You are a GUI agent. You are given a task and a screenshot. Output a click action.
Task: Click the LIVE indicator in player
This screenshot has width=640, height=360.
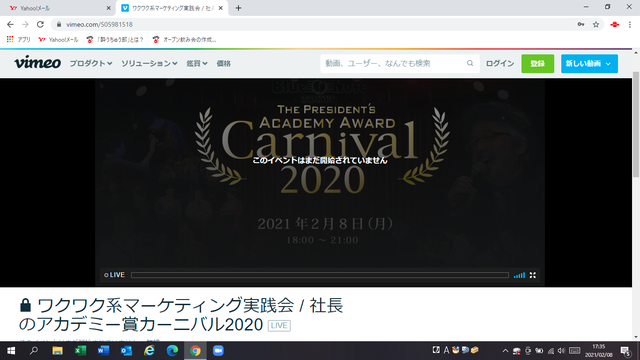click(114, 275)
